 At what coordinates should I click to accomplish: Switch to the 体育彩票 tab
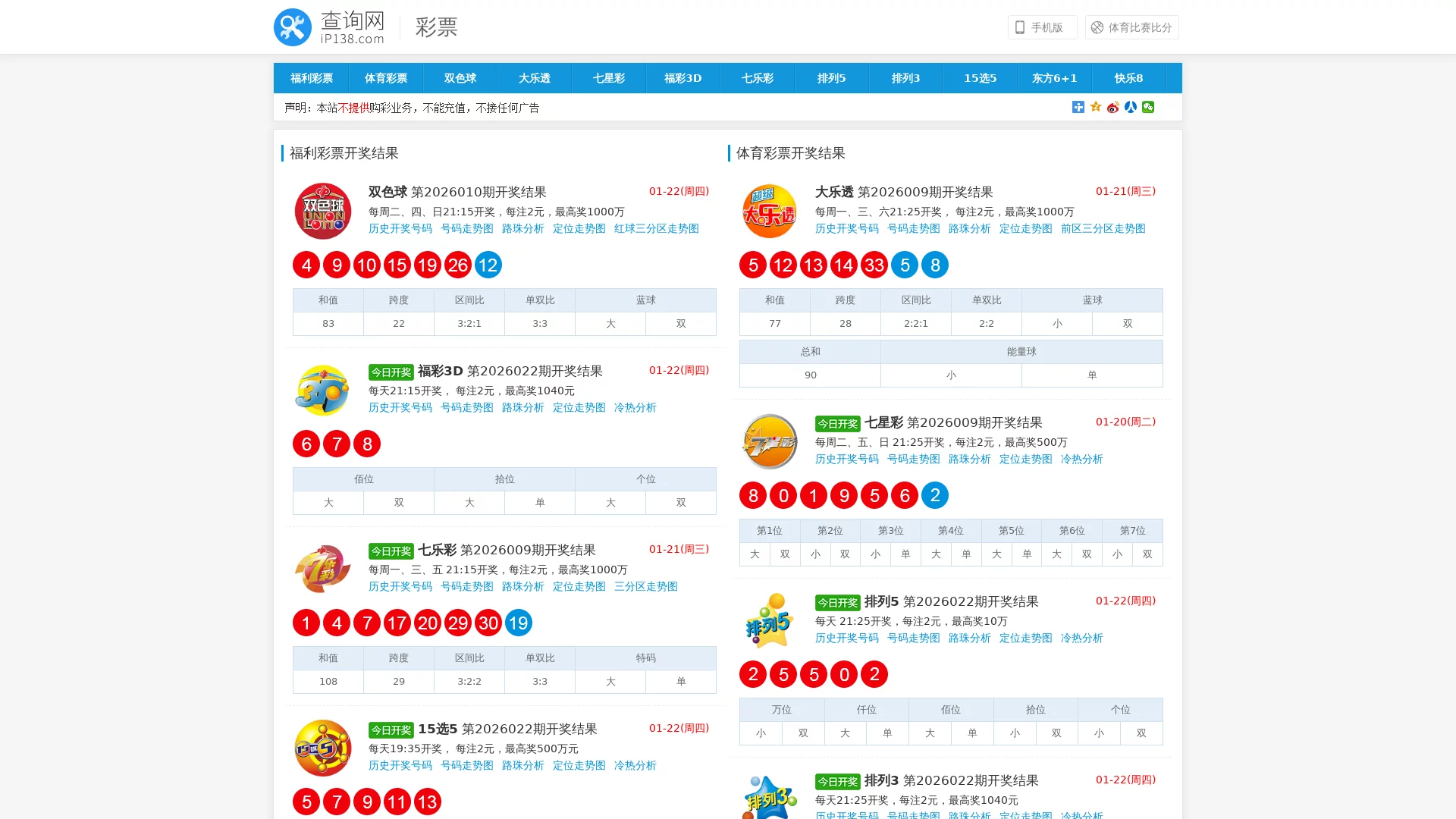pyautogui.click(x=385, y=77)
